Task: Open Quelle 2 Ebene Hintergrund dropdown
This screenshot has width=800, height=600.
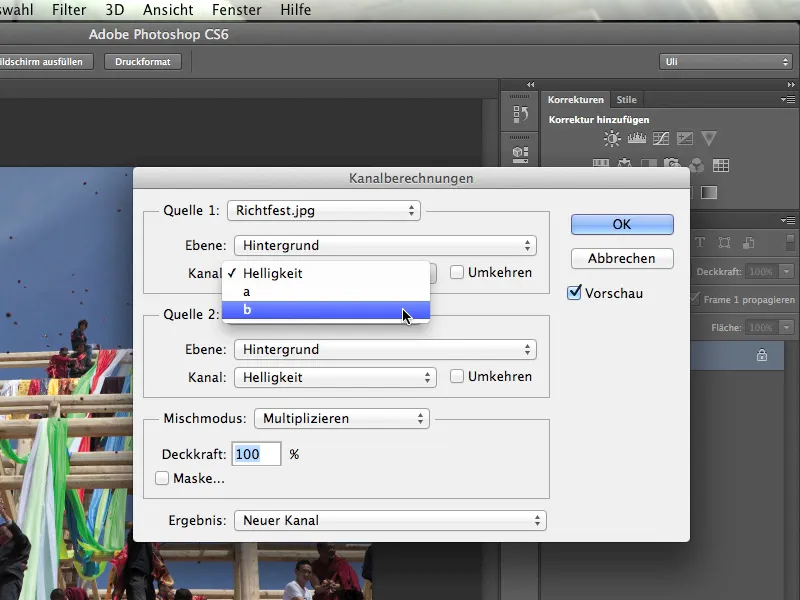Action: [x=385, y=349]
